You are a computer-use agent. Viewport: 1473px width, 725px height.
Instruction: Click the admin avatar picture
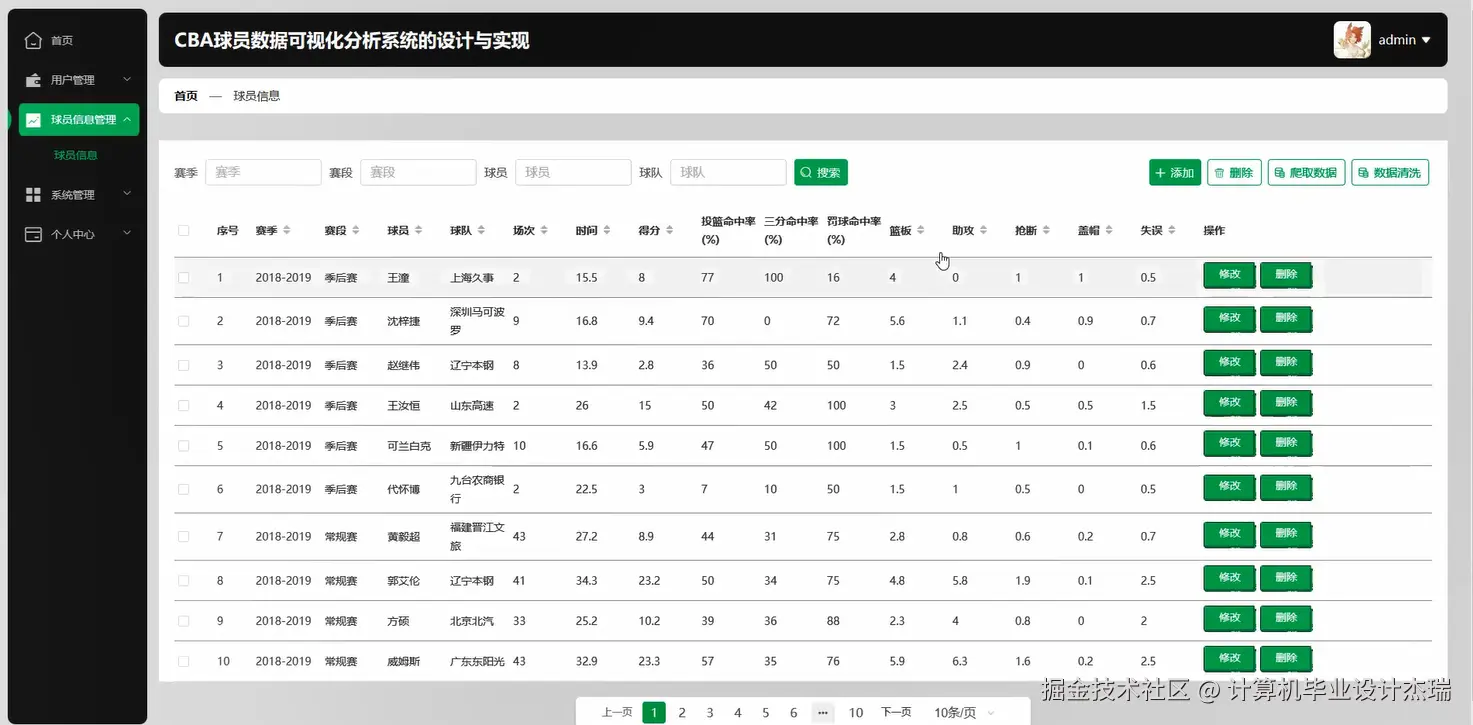tap(1352, 40)
